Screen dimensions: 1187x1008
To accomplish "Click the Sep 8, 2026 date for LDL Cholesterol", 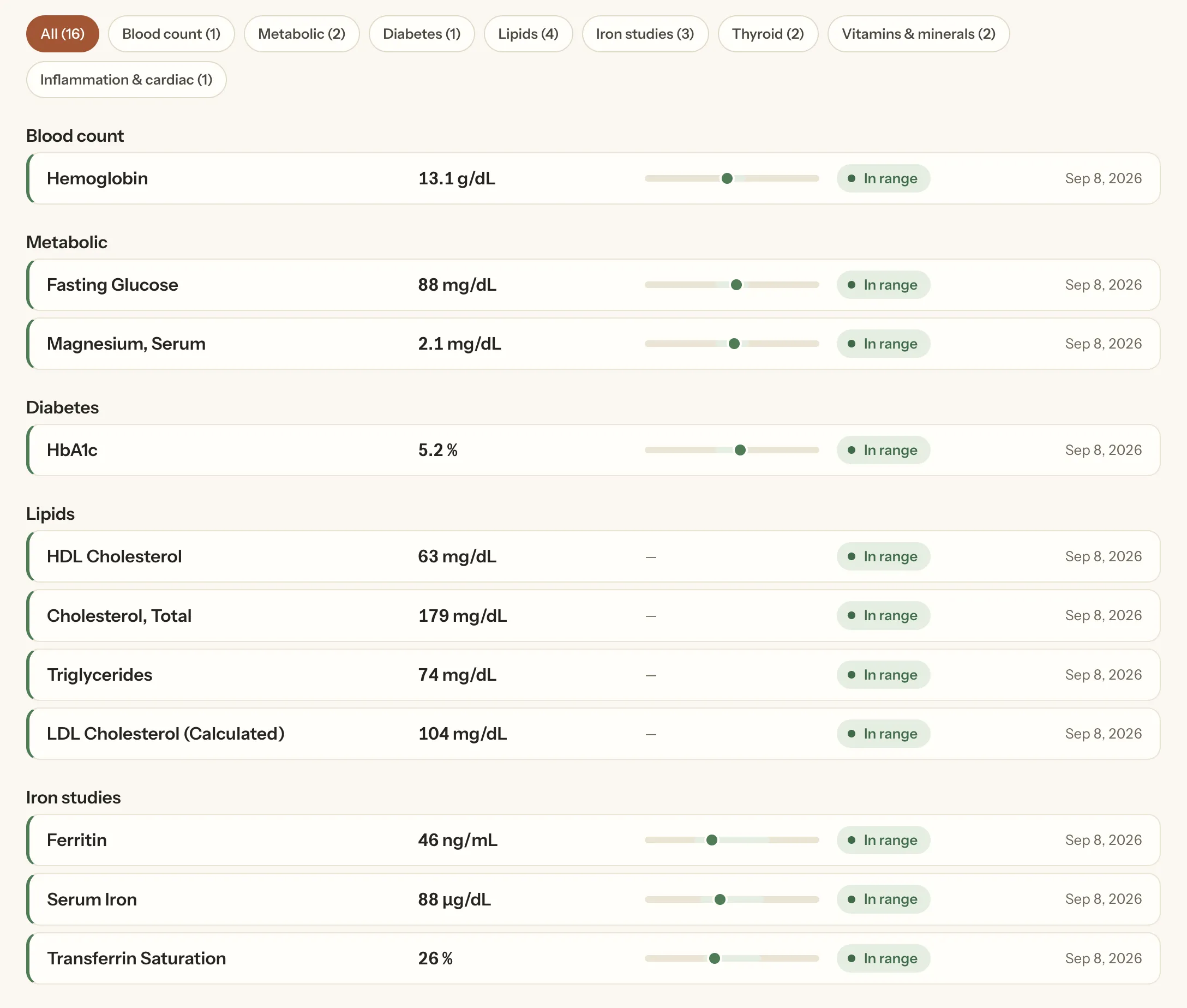I will click(x=1103, y=733).
